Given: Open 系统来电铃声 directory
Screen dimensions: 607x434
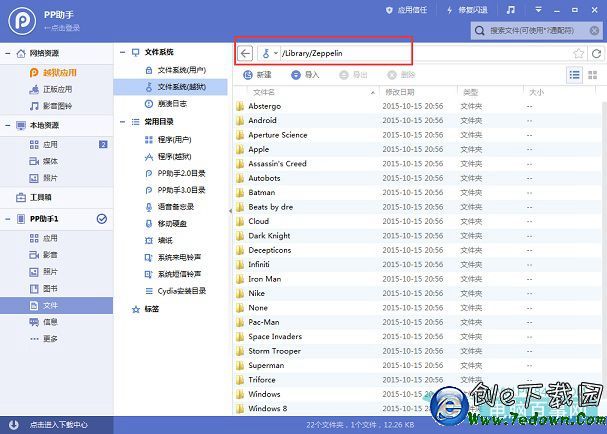Looking at the screenshot, I should tap(173, 257).
